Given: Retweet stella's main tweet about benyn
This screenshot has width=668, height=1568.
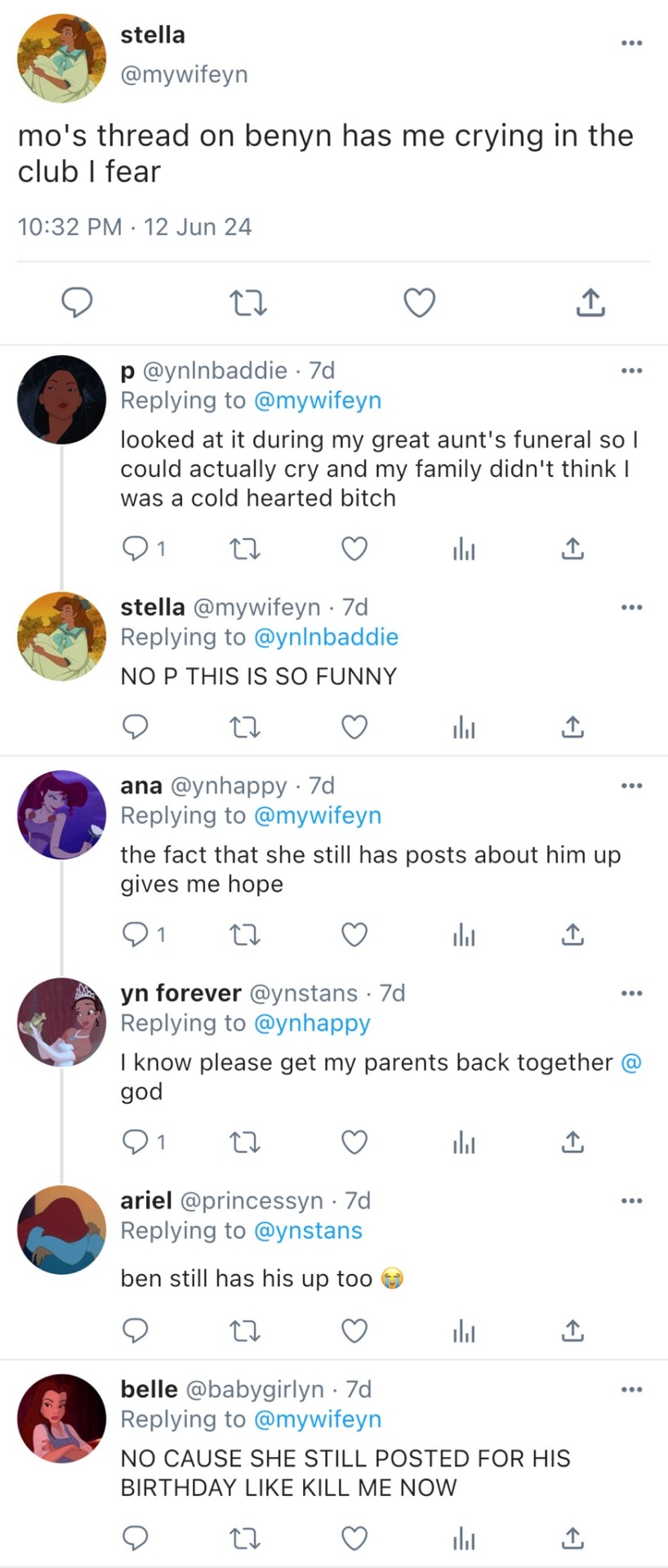Looking at the screenshot, I should [x=248, y=303].
